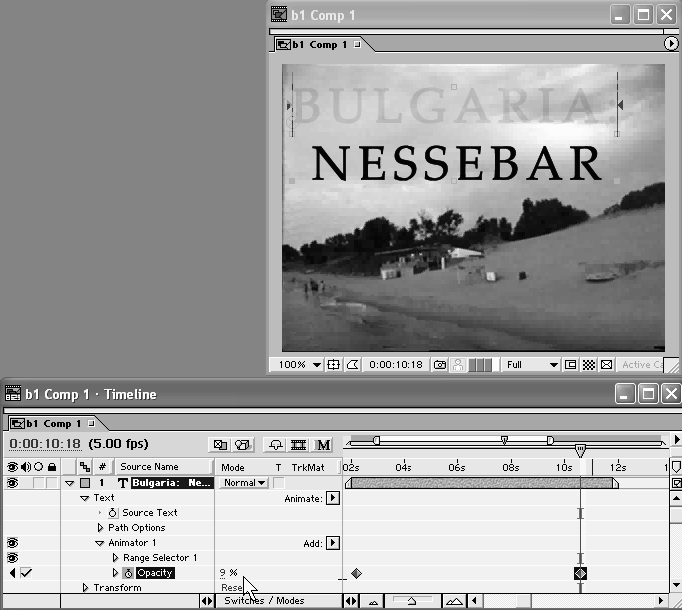The height and width of the screenshot is (610, 682).
Task: Hide the Bulgaria text layer with its eye icon
Action: [x=13, y=483]
